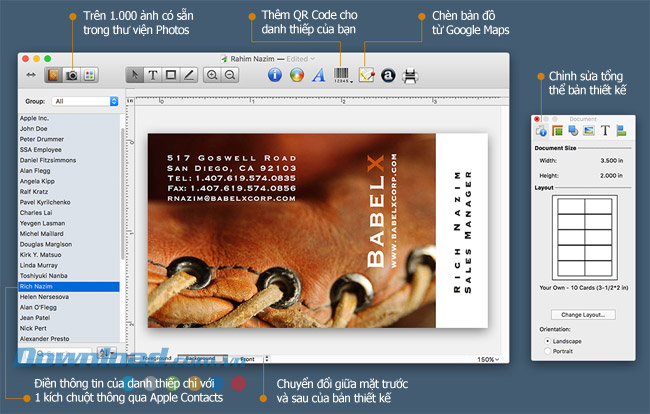Select Portrait orientation
The image size is (650, 414).
click(548, 351)
